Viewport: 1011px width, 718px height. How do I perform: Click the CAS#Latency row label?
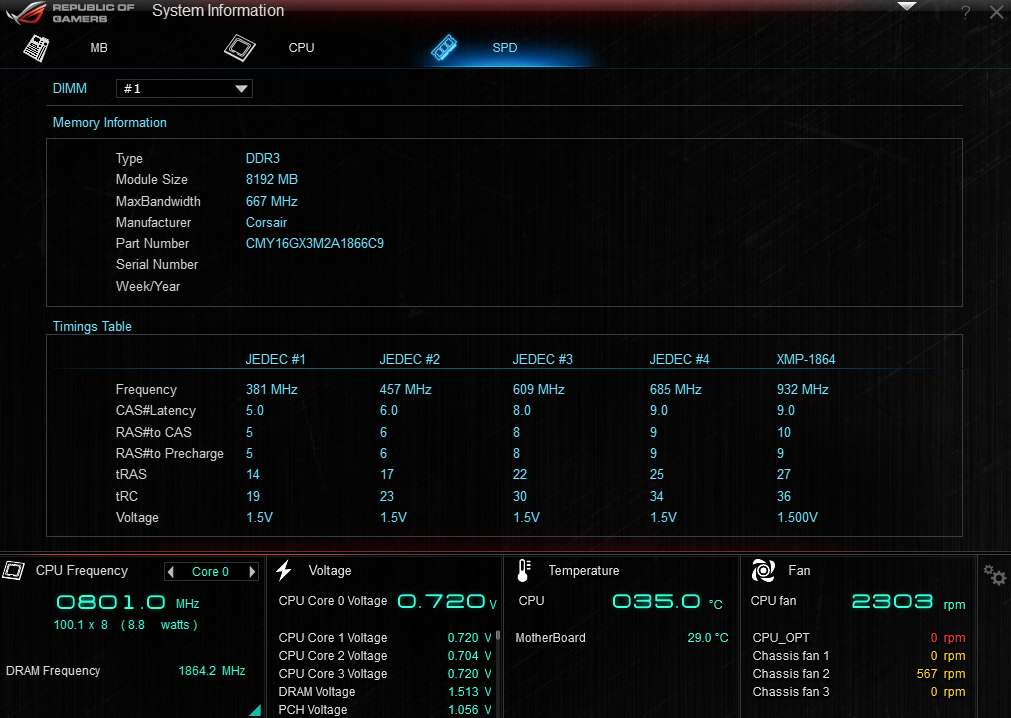(155, 411)
